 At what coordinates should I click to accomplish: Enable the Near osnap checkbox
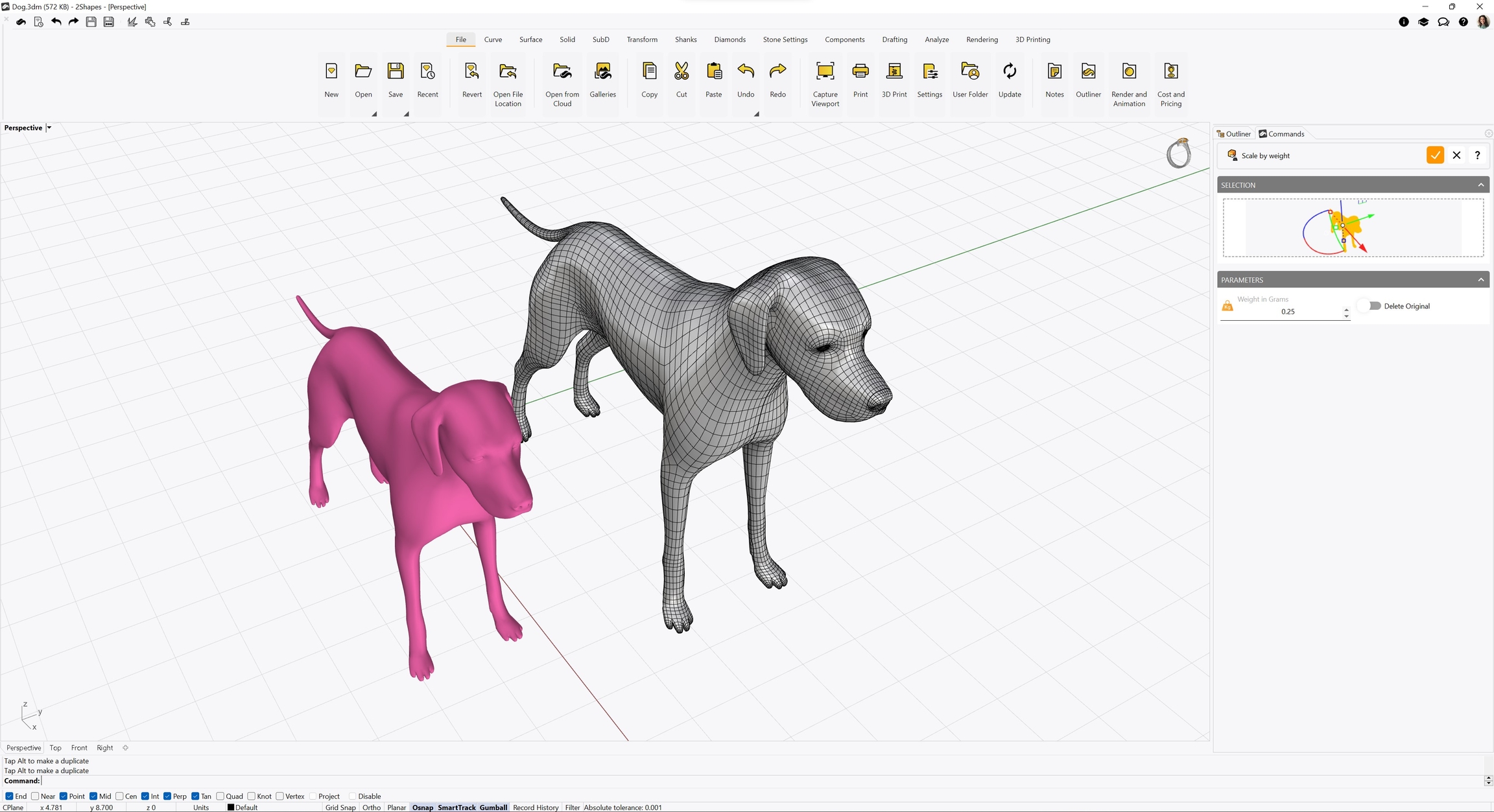coord(36,796)
